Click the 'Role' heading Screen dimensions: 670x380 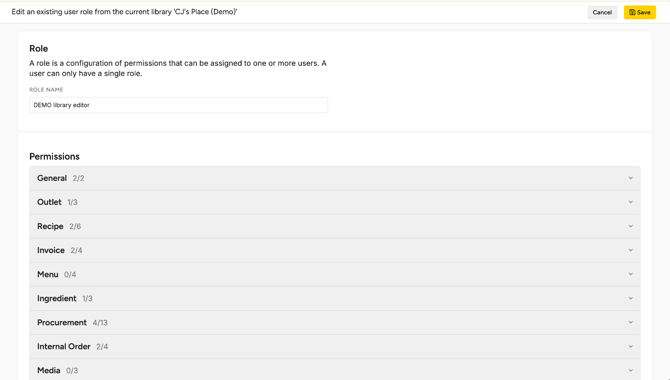tap(38, 48)
